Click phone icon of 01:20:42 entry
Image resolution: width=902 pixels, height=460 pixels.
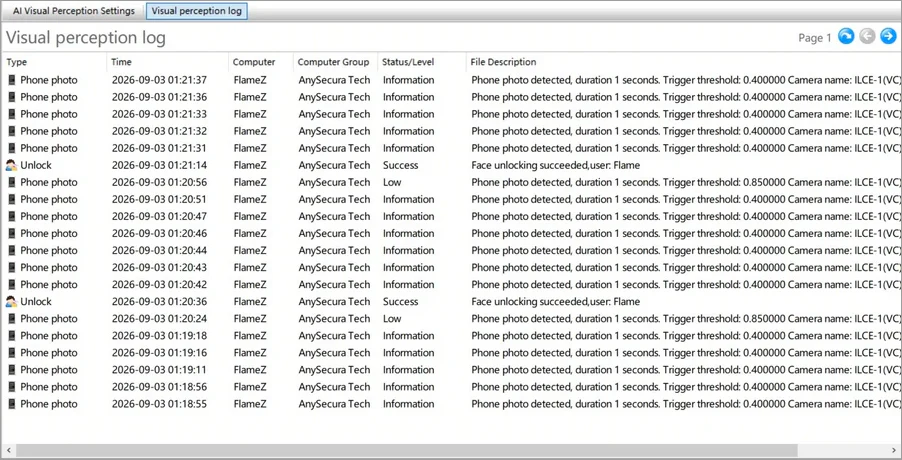click(12, 285)
